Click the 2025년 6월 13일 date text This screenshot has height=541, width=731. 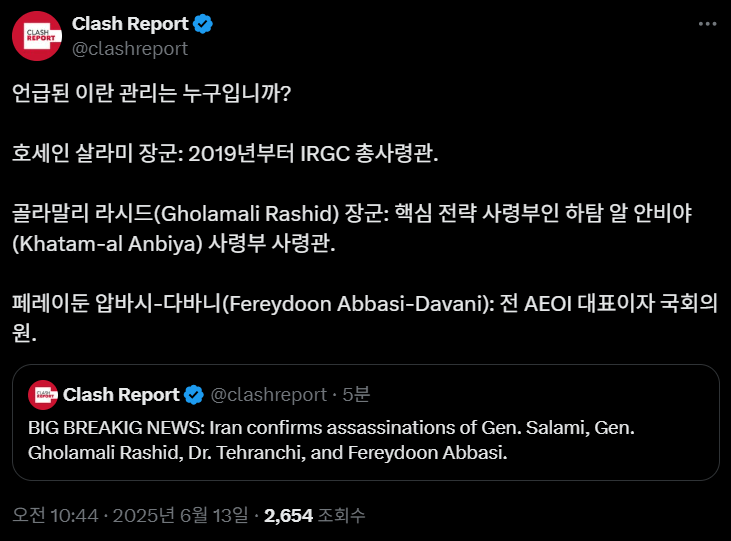(181, 515)
